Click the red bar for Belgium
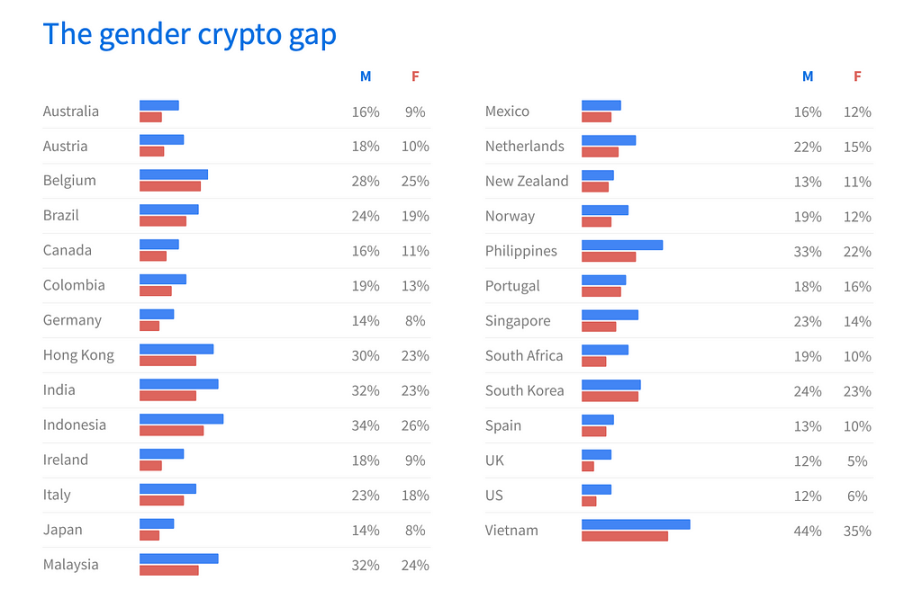The image size is (922, 590). [x=170, y=186]
